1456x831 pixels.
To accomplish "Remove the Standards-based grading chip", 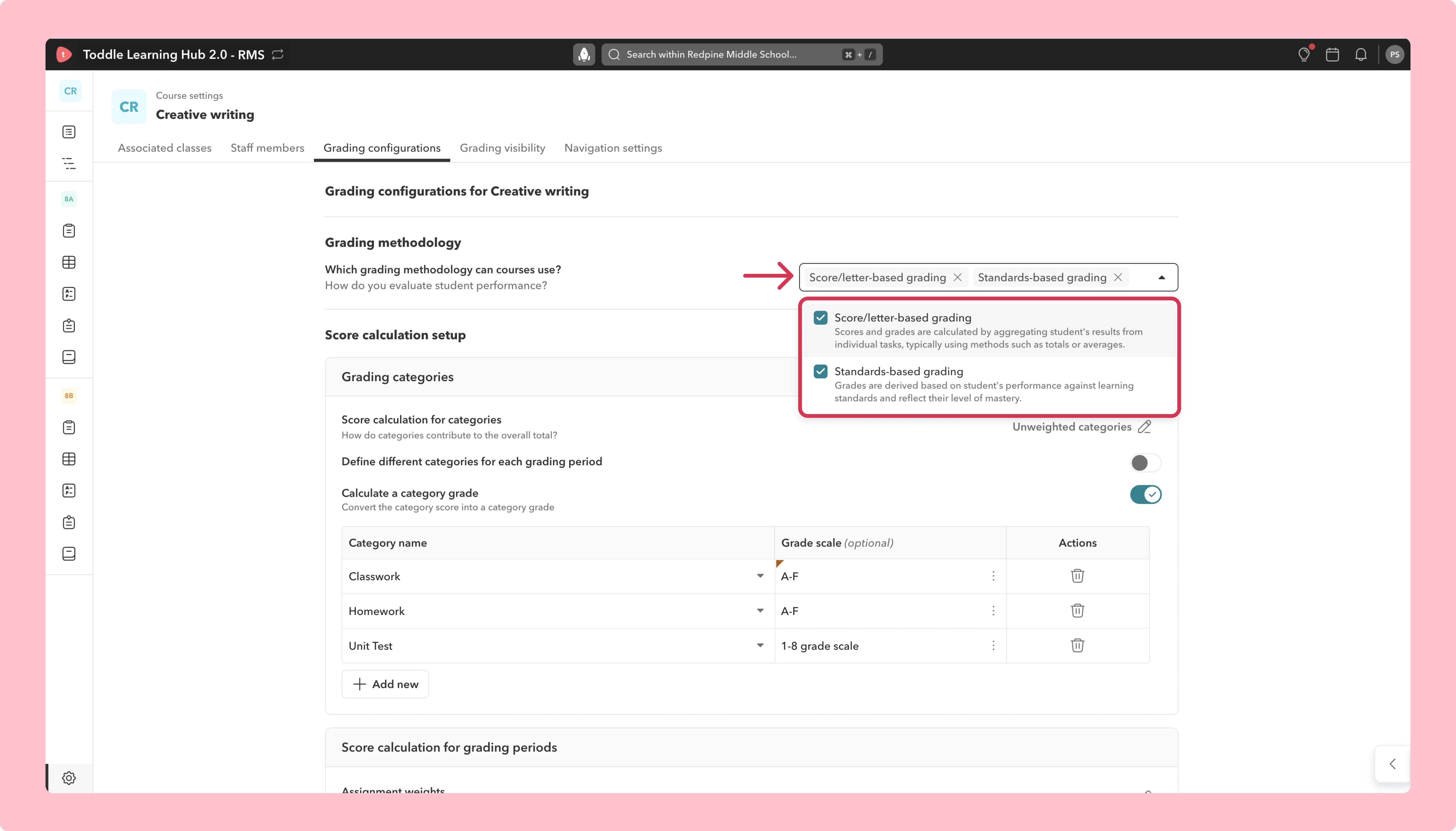I will click(1118, 277).
